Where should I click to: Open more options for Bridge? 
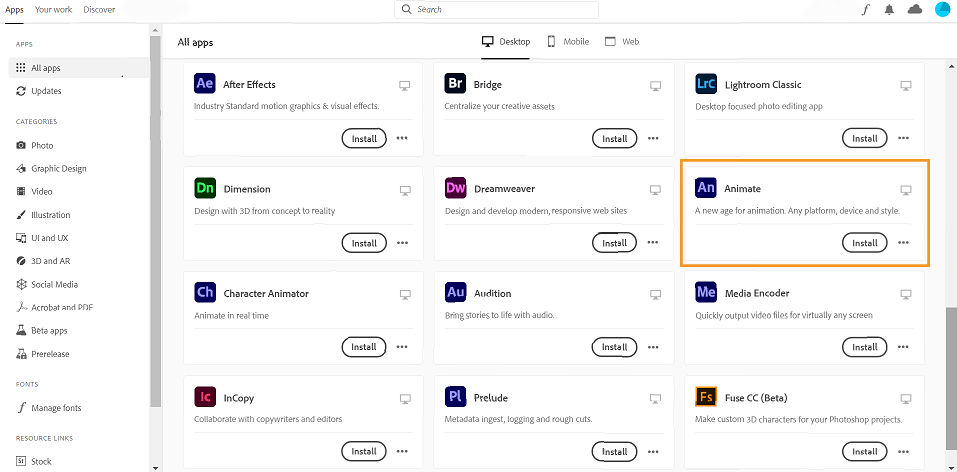653,138
